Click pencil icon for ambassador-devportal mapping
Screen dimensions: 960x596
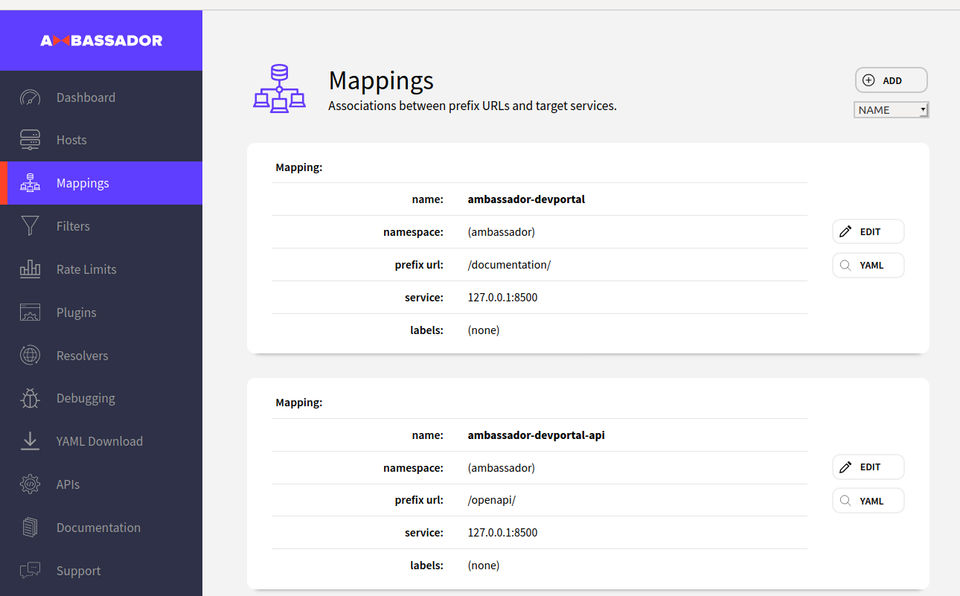tap(846, 232)
